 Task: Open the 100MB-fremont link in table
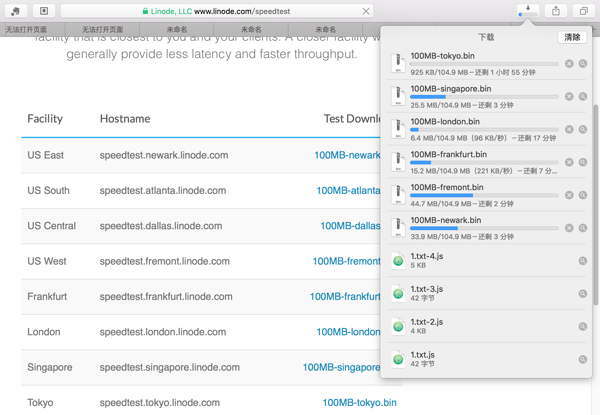click(346, 261)
